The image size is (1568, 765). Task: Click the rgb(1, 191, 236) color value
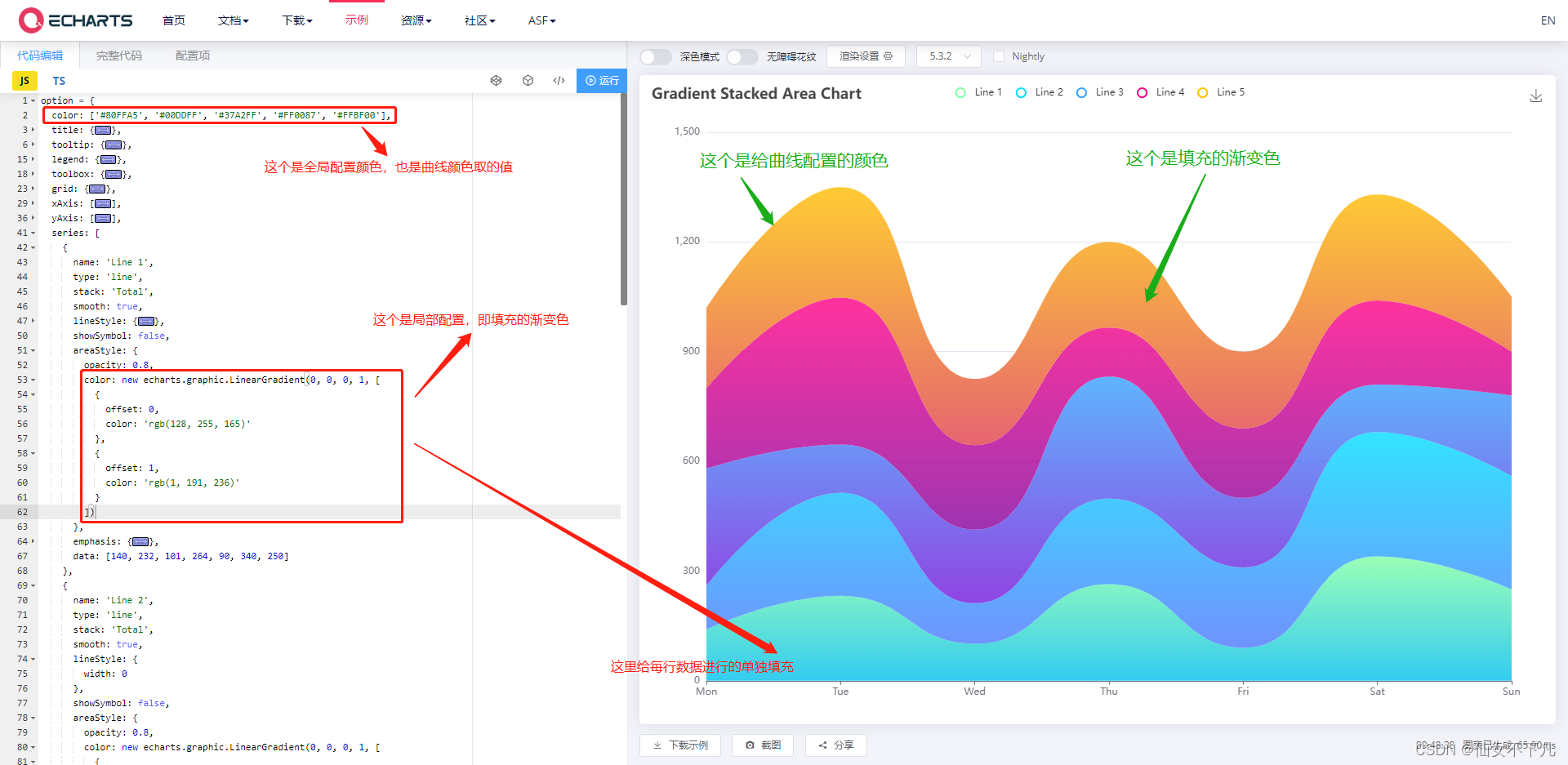(192, 483)
